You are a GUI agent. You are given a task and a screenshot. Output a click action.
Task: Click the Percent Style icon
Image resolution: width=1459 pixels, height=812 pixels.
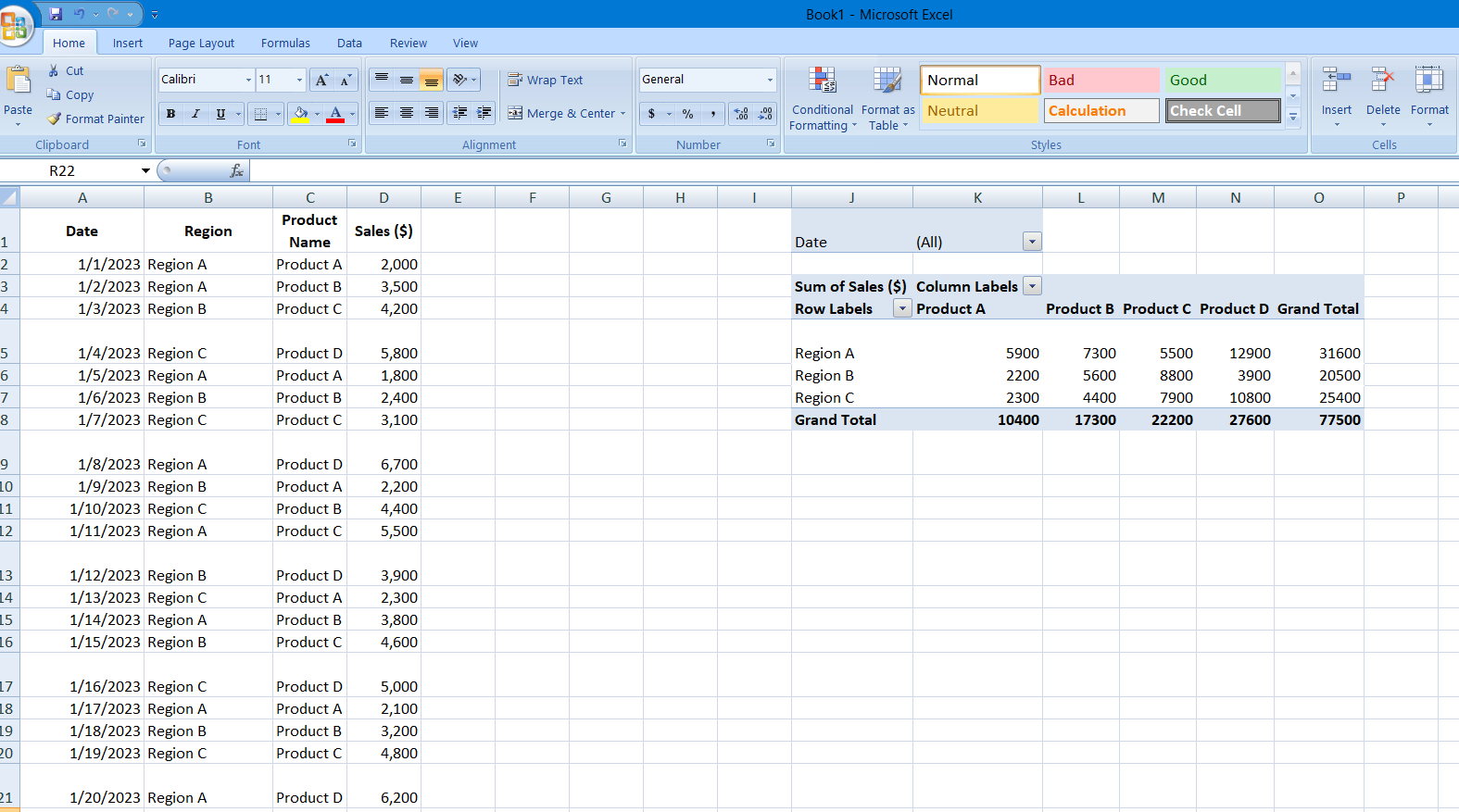[687, 113]
